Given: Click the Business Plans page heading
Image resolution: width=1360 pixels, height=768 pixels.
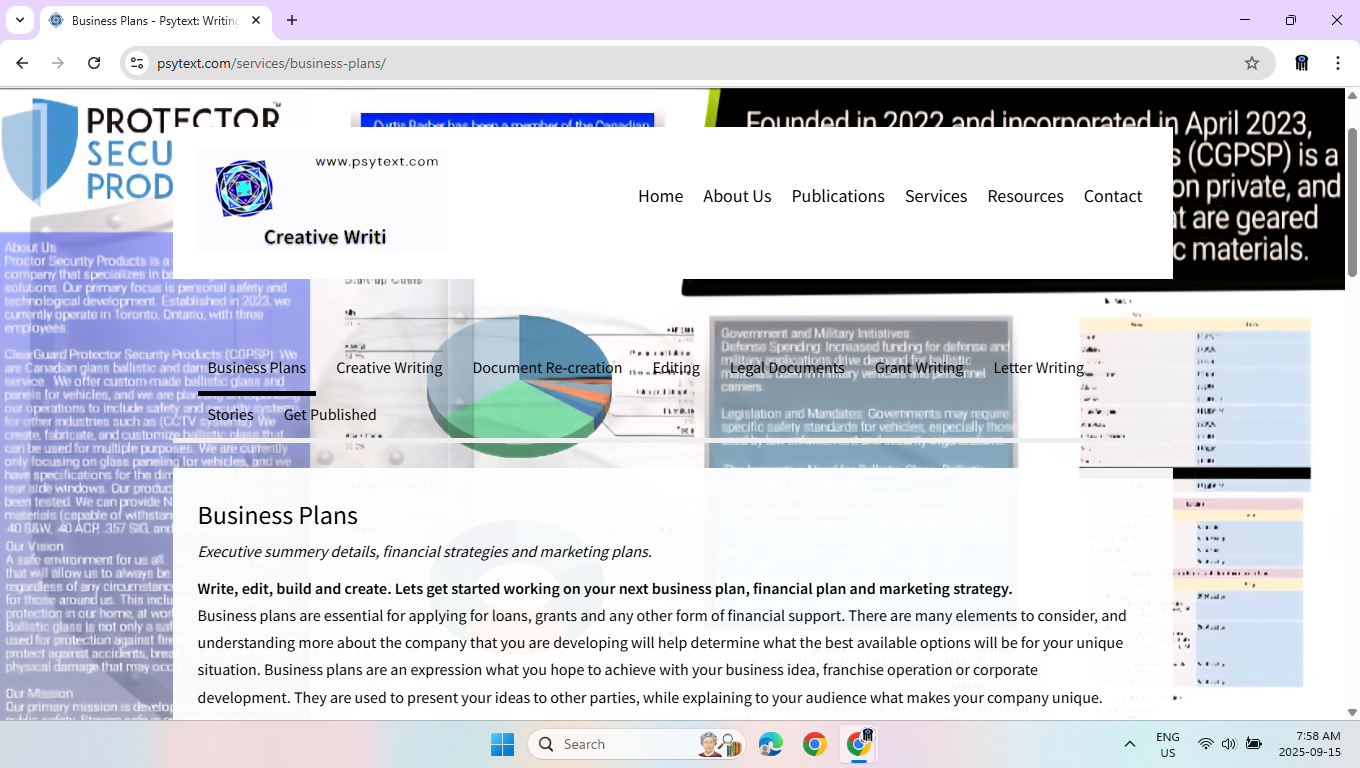Looking at the screenshot, I should (278, 515).
